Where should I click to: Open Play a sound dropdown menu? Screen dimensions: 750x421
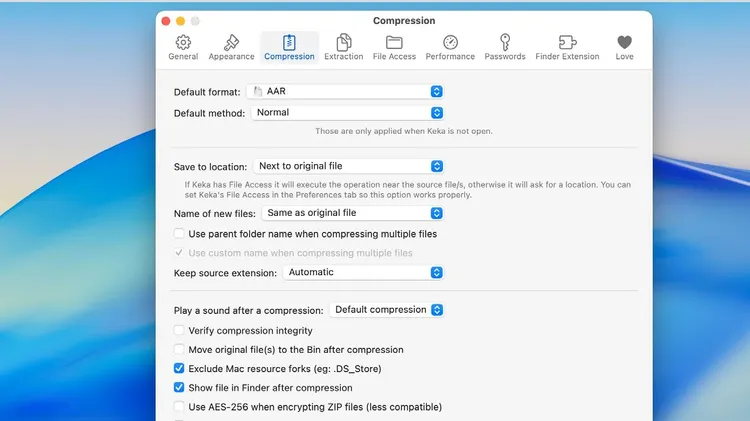pos(387,310)
